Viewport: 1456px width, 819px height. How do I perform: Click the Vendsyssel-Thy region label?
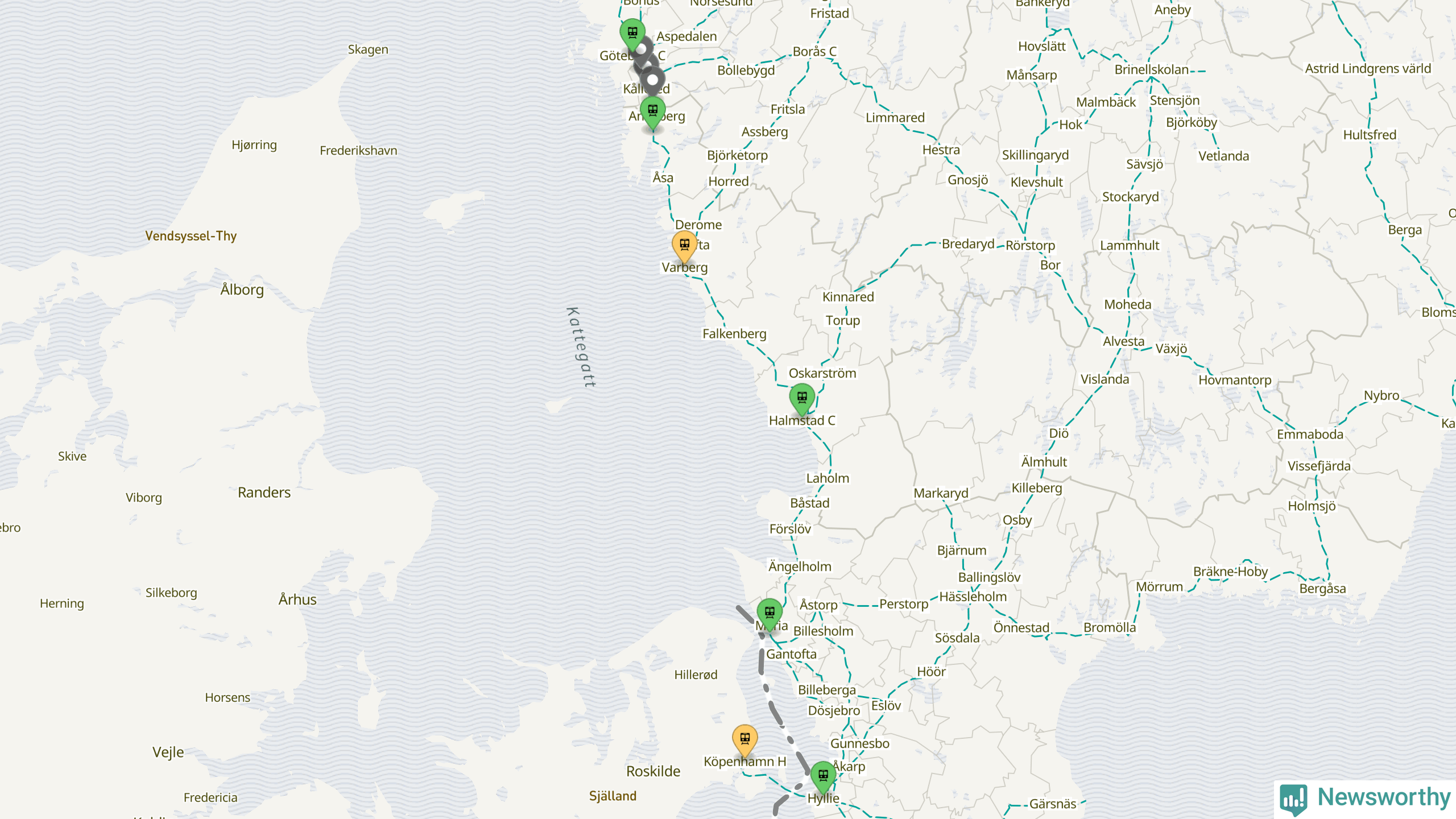coord(191,236)
